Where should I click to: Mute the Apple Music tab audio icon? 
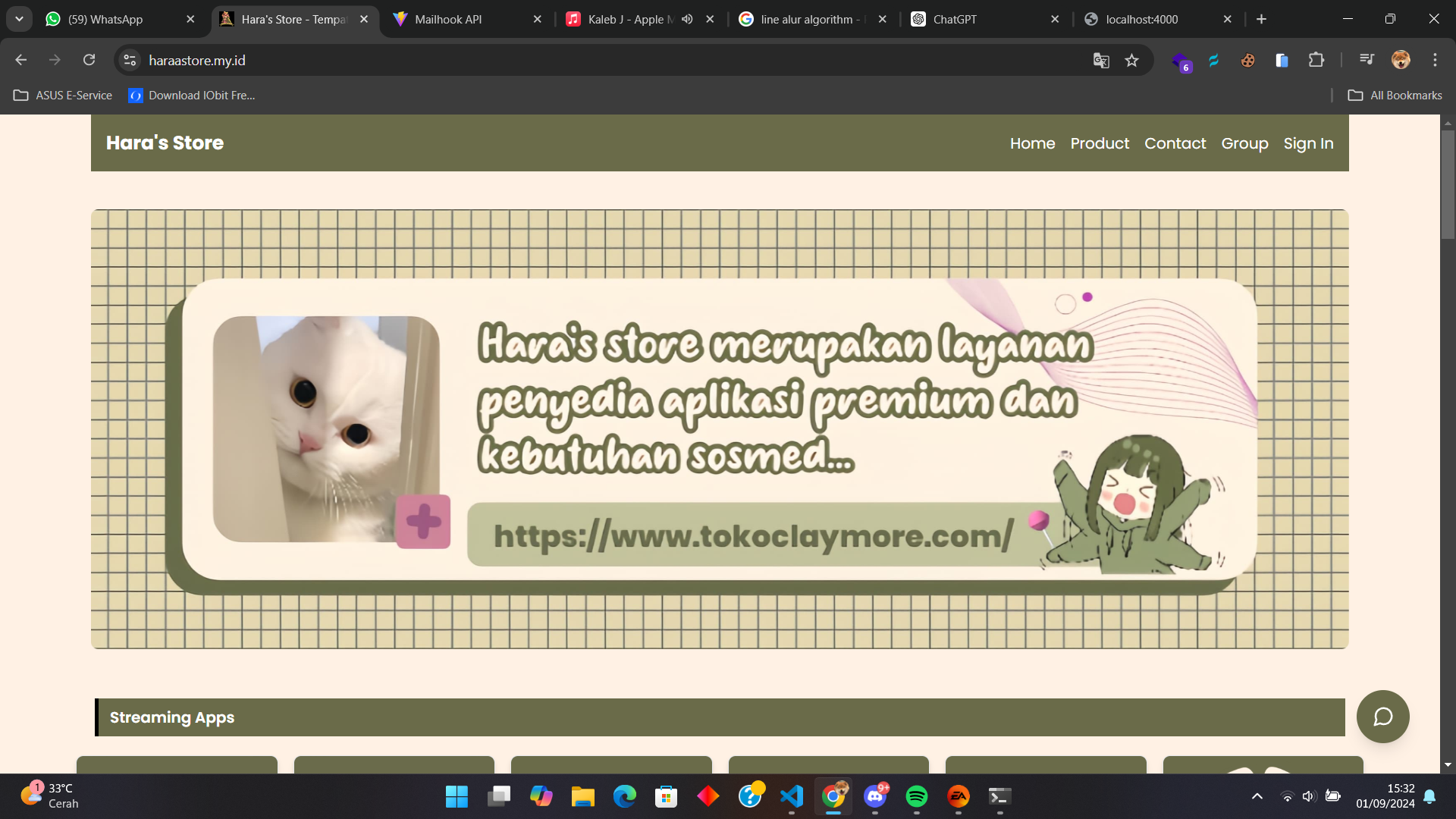(x=687, y=19)
